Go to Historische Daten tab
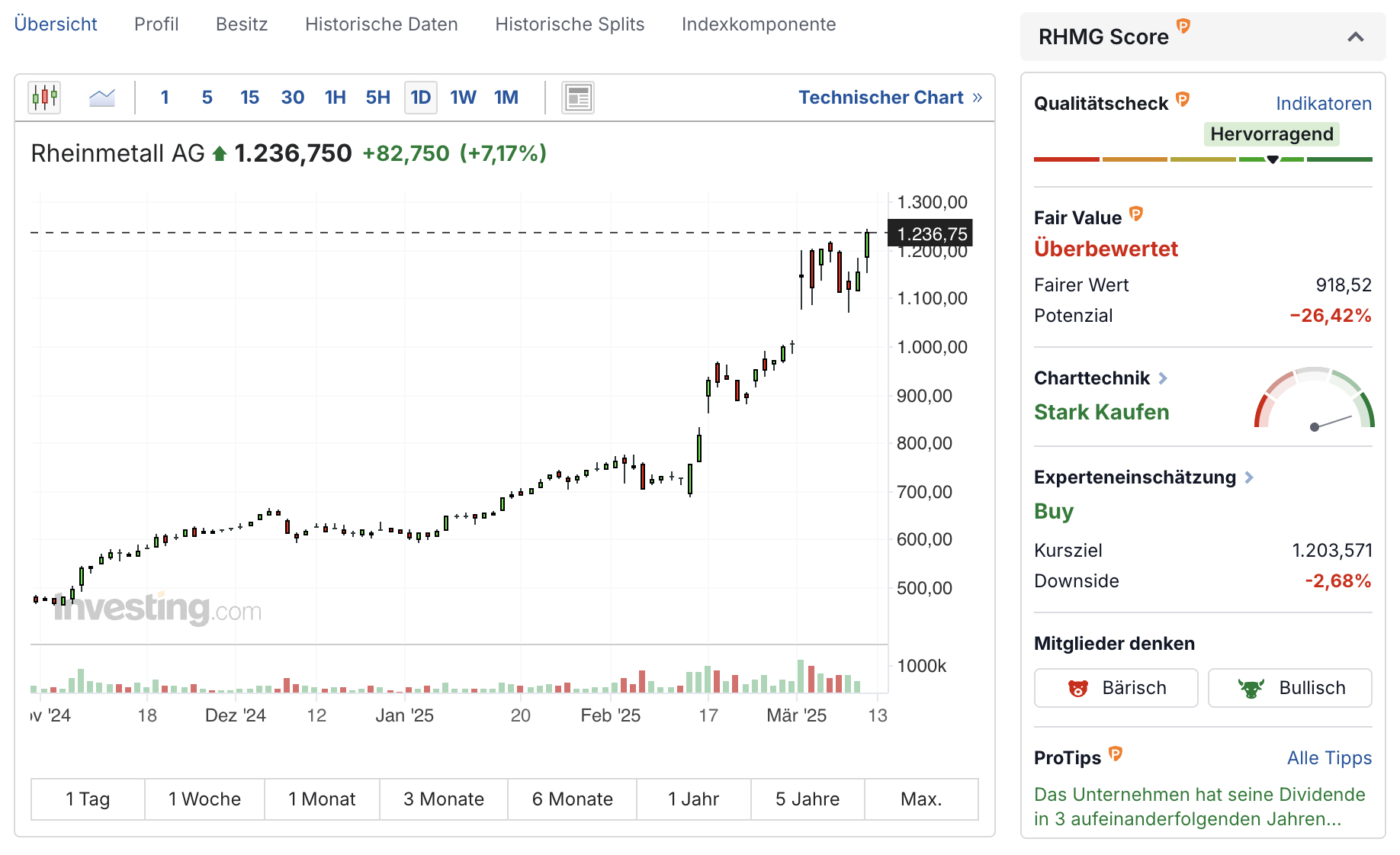The width and height of the screenshot is (1400, 855). click(381, 24)
